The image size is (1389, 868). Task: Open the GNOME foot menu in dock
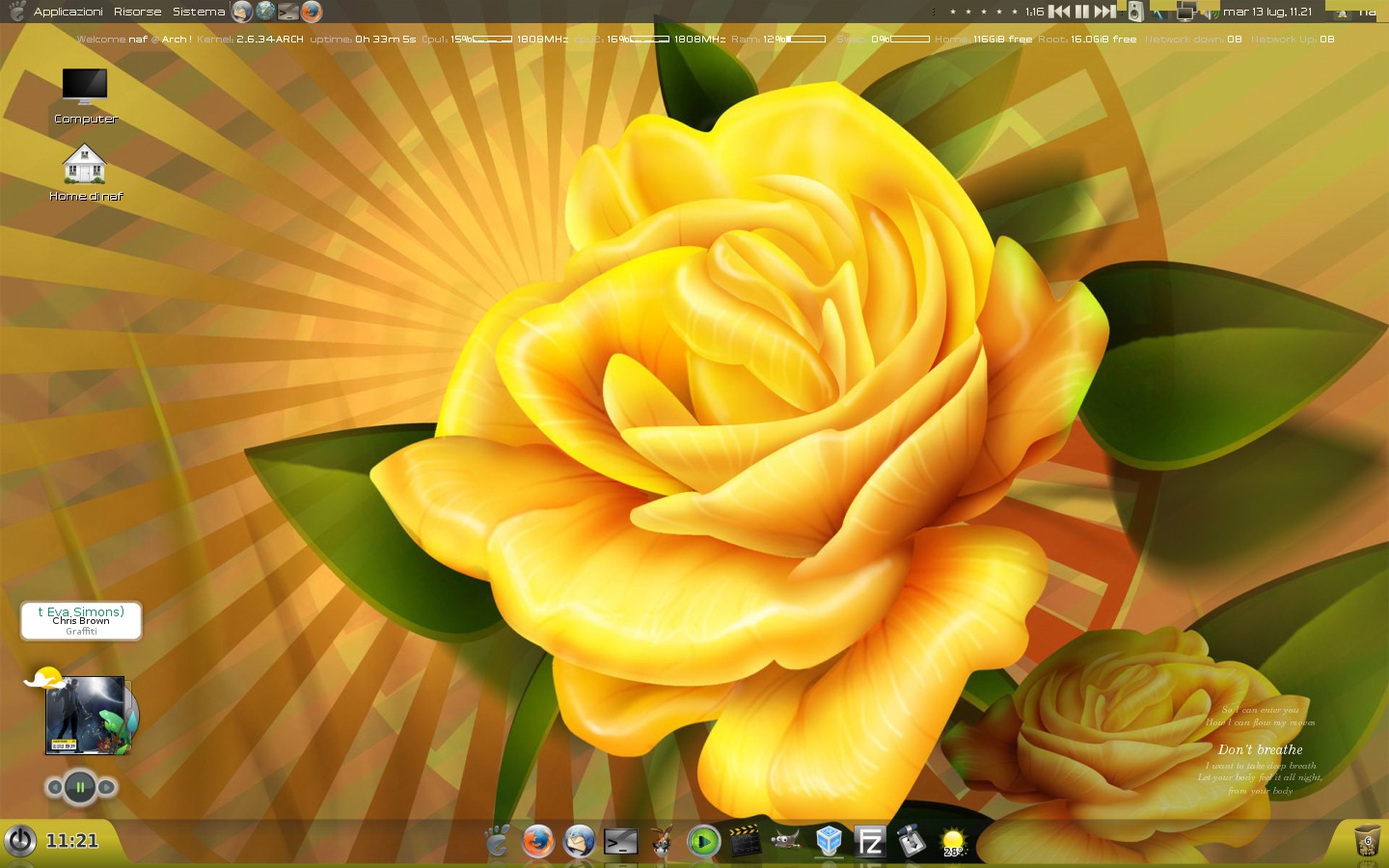tap(497, 841)
